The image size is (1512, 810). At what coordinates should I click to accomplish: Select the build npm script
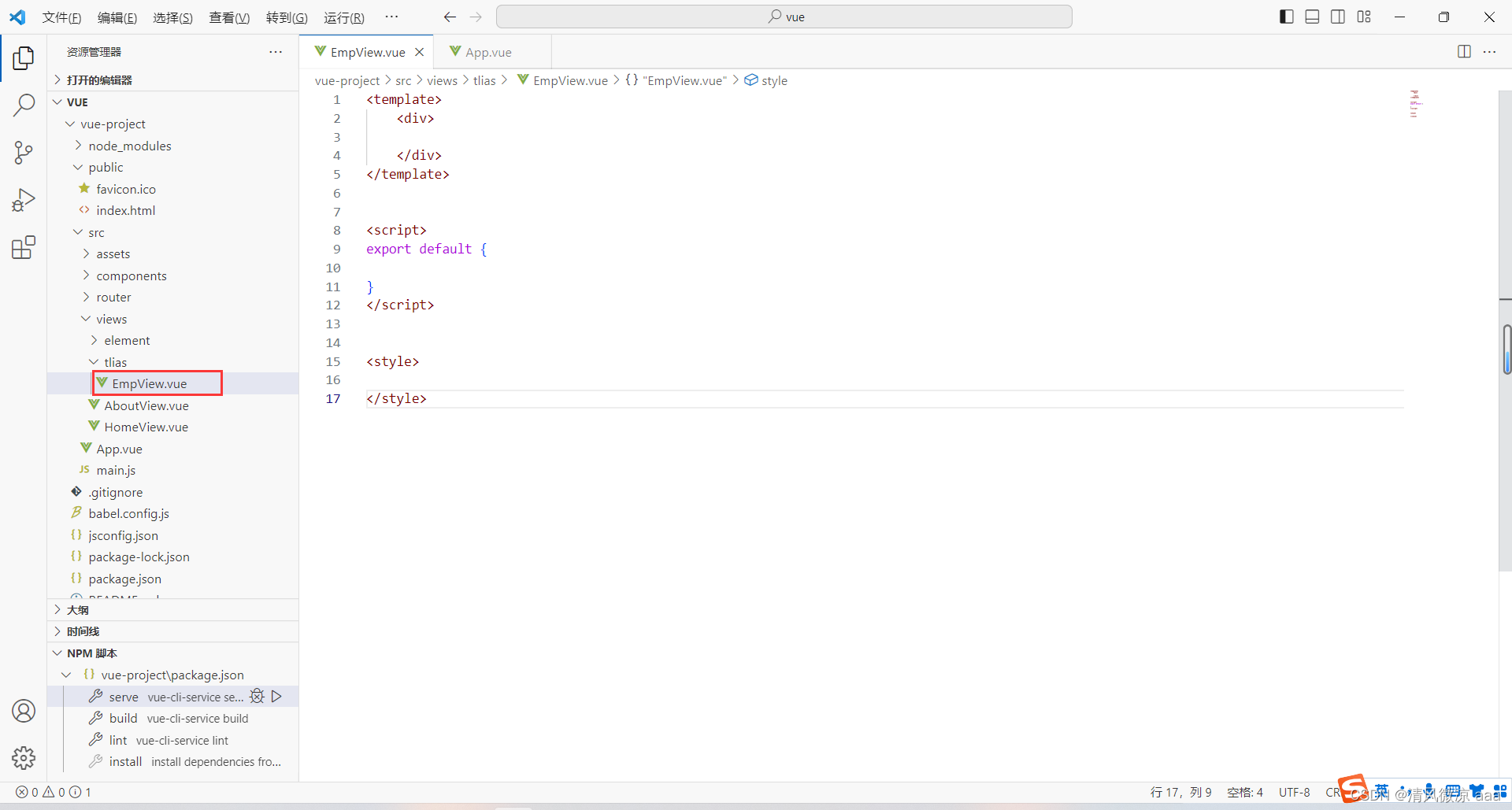[x=173, y=718]
